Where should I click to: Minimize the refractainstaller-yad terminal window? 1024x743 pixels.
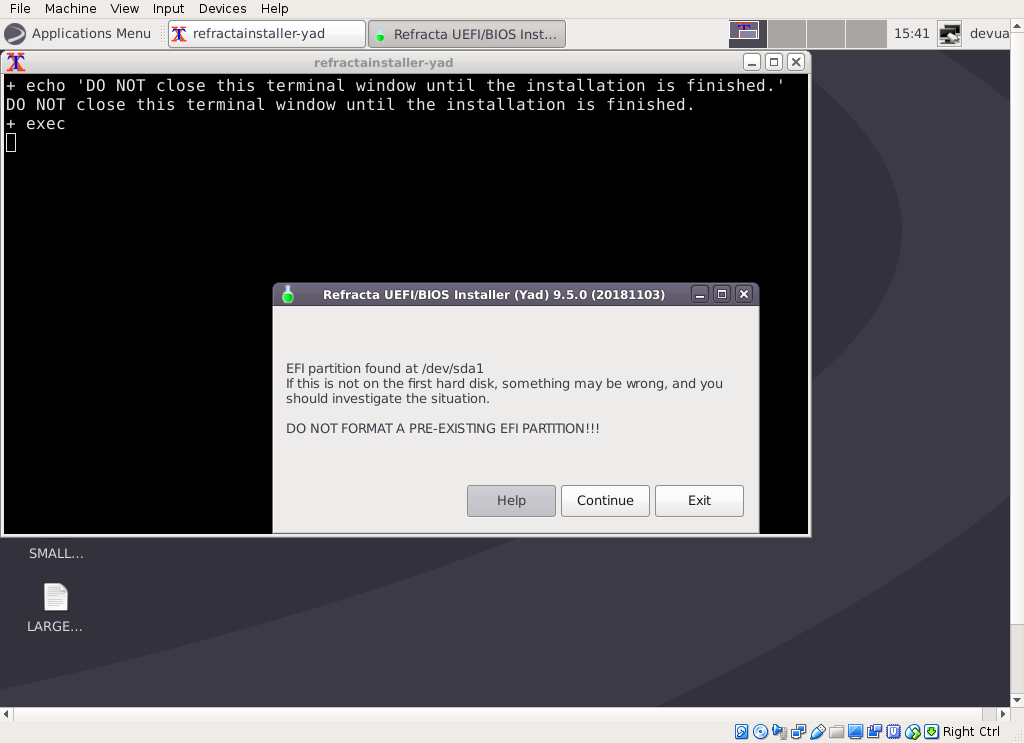tap(752, 62)
